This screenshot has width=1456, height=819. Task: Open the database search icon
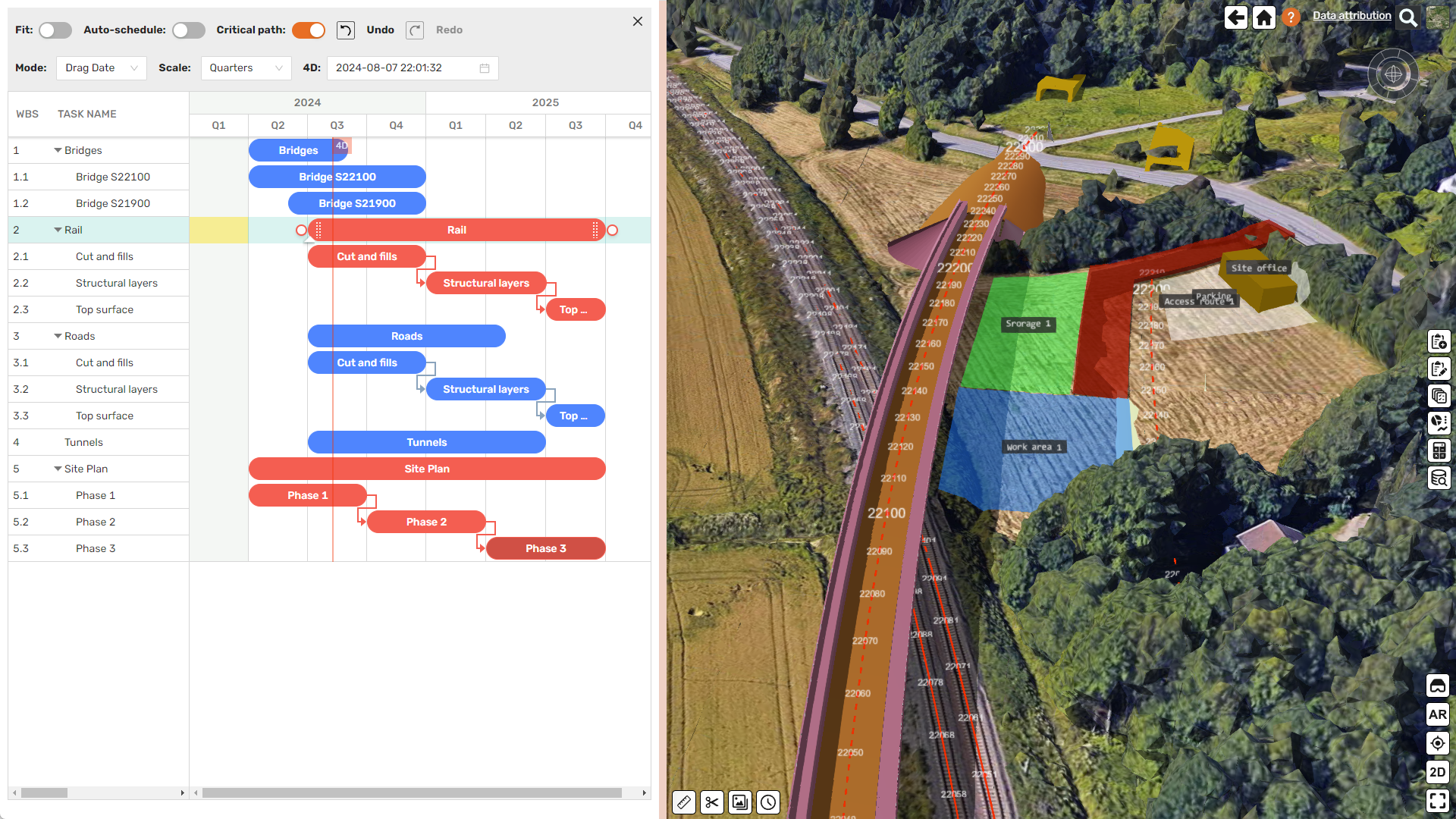coord(1439,478)
